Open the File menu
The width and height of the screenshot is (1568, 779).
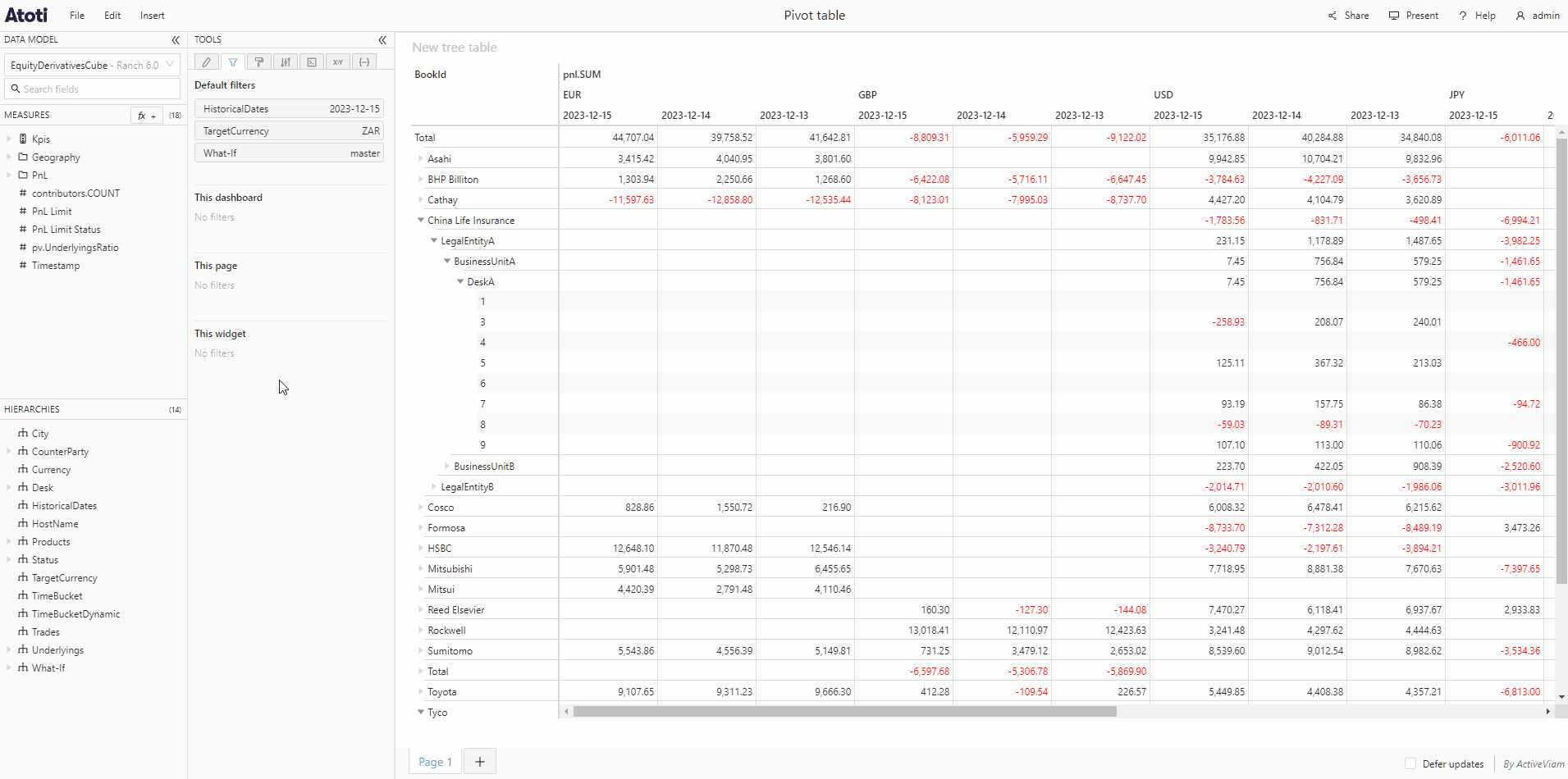77,16
